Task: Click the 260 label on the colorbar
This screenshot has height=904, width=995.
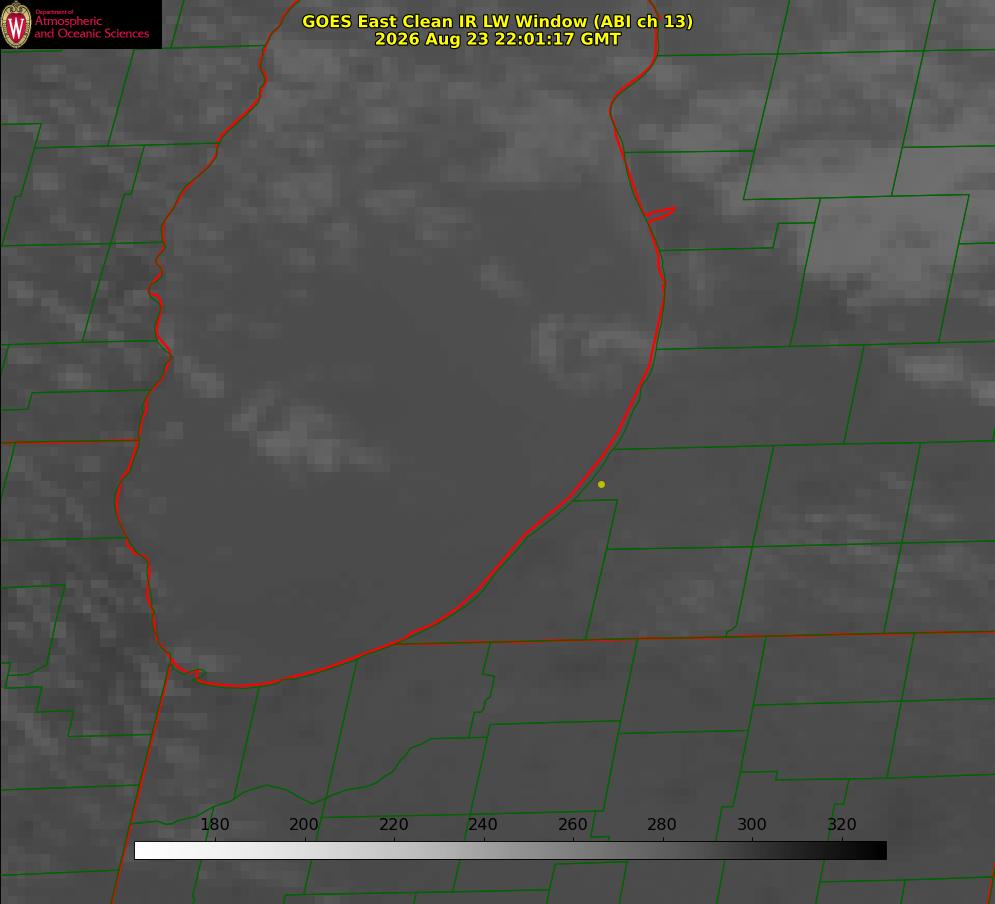Action: 572,824
